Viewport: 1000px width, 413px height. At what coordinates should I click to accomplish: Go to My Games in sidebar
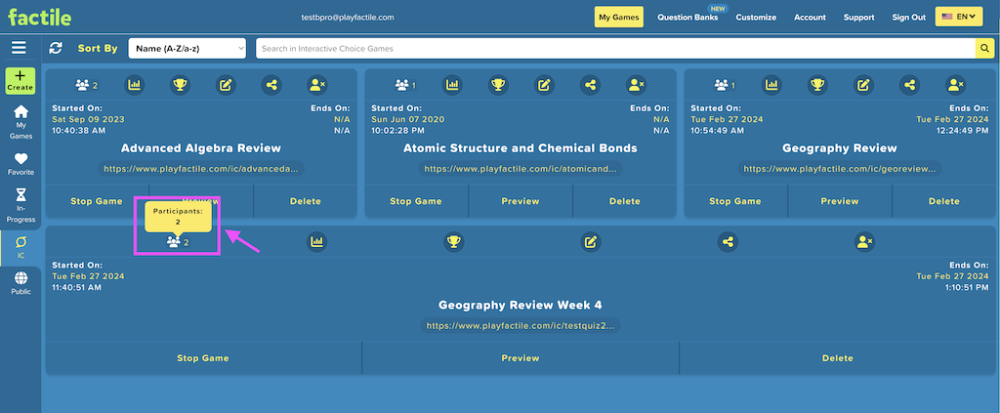click(20, 122)
